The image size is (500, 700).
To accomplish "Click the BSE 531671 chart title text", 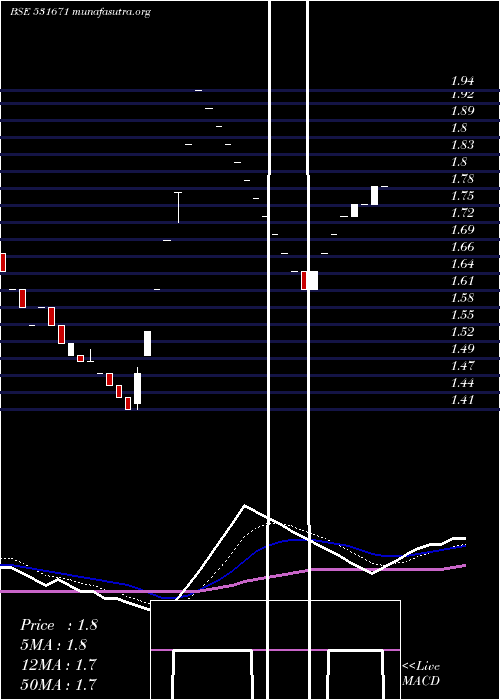I will (80, 12).
